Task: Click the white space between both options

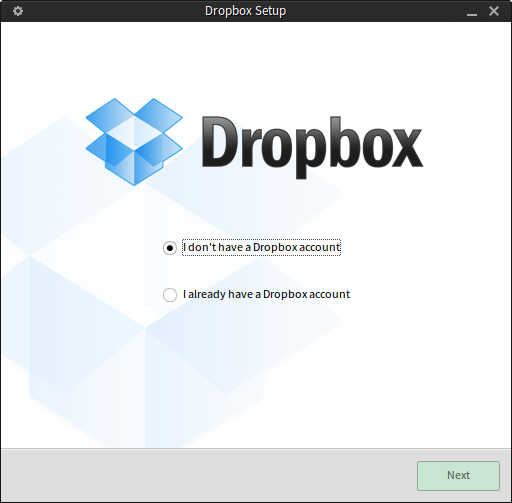Action: (x=257, y=271)
